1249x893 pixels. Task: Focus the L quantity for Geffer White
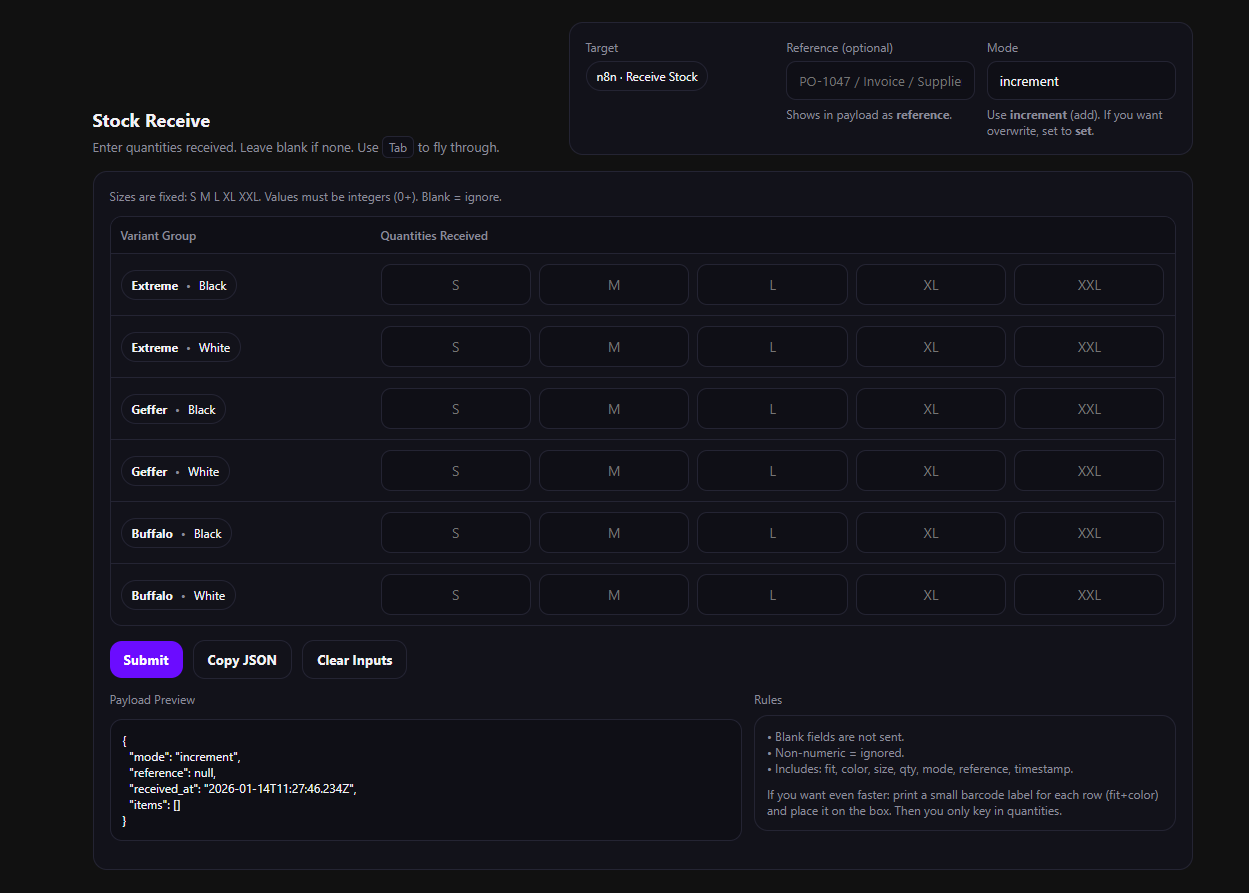click(772, 471)
